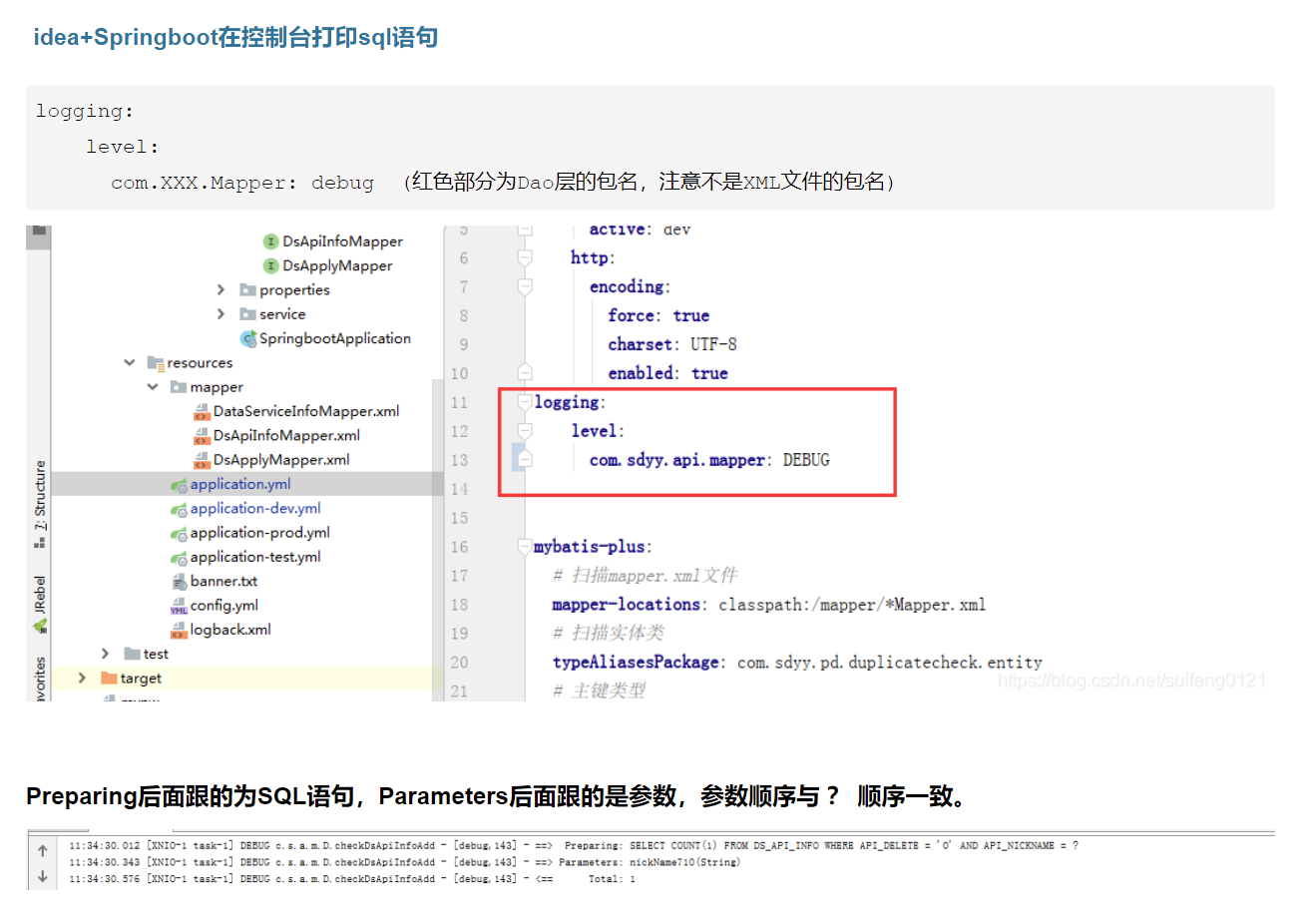This screenshot has height=924, width=1310.
Task: Expand the test folder arrow
Action: (x=106, y=654)
